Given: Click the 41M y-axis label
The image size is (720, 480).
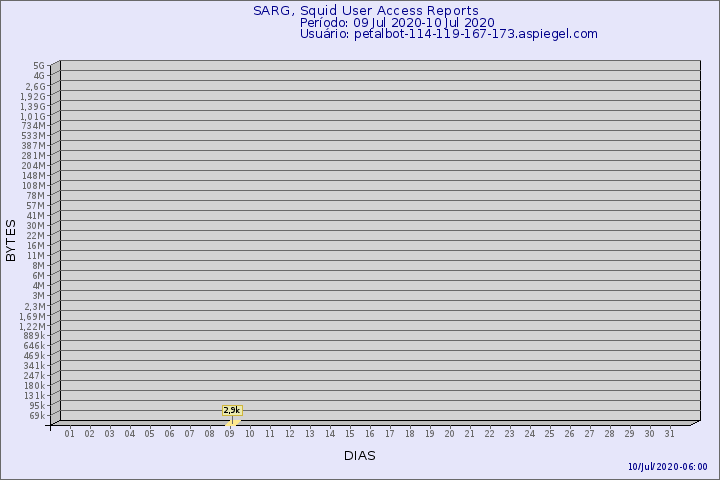Looking at the screenshot, I should (36, 216).
